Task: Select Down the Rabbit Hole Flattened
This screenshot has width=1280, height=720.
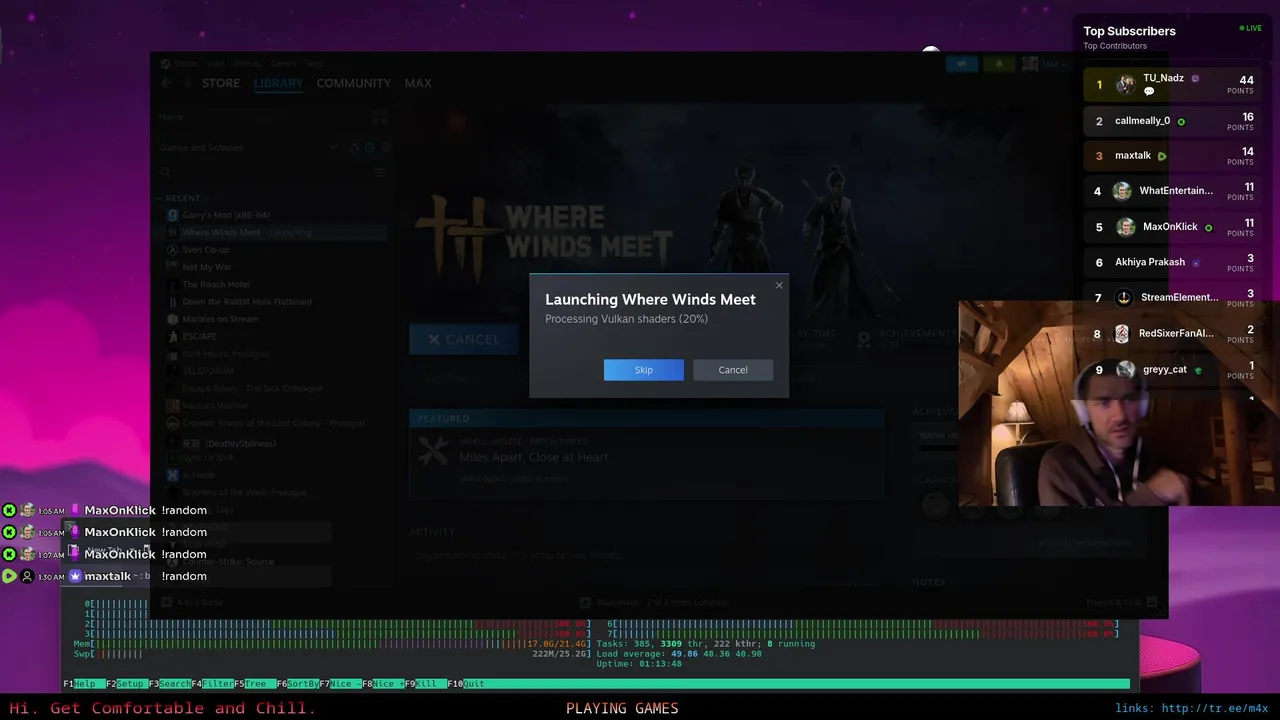Action: [246, 301]
